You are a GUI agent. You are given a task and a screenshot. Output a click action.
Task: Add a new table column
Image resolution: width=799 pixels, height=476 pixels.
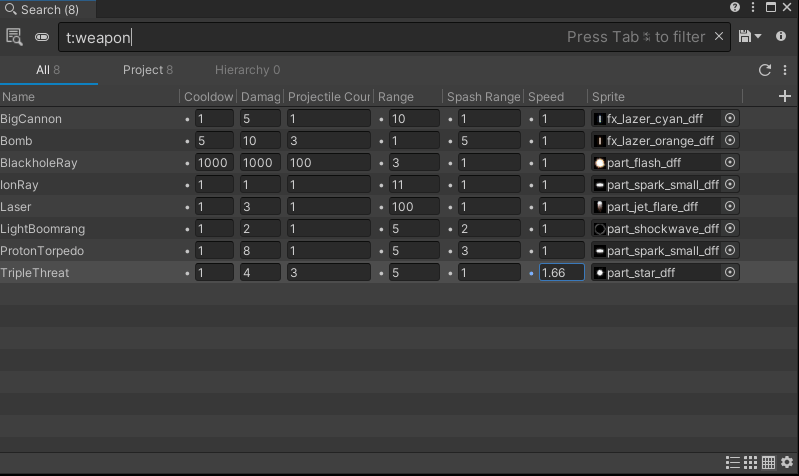(x=784, y=96)
